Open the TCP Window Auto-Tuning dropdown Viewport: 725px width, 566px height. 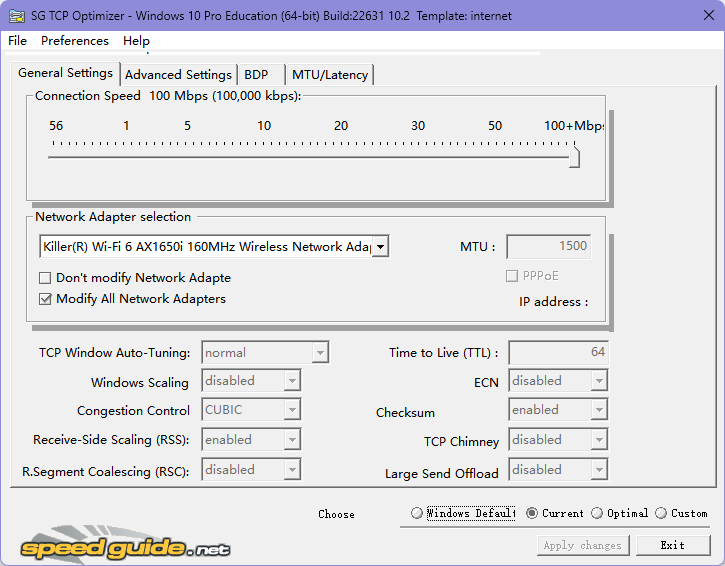pos(320,353)
